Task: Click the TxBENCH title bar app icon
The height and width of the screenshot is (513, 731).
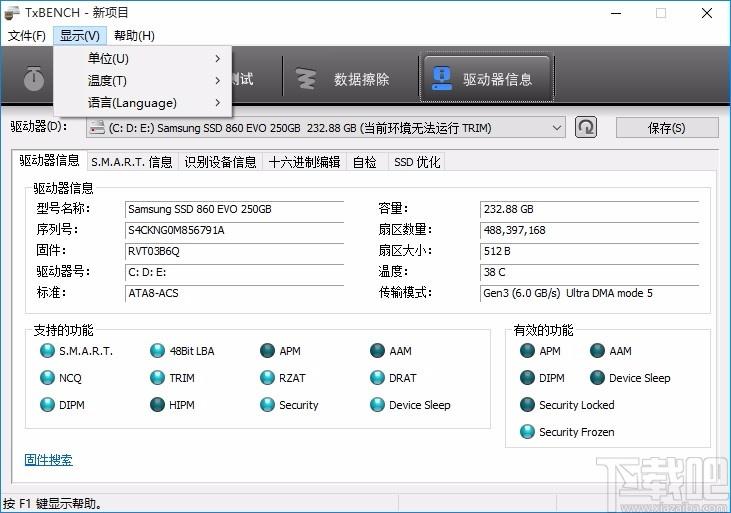Action: click(12, 13)
